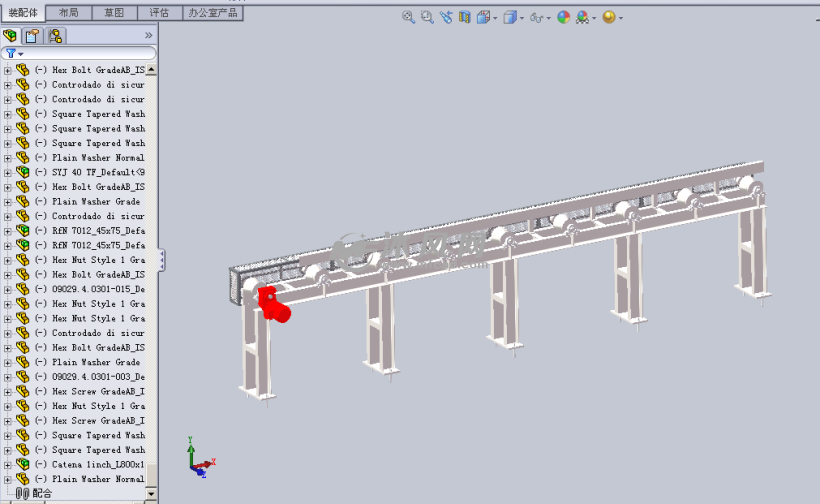Switch to the 草图 tab
The image size is (820, 504).
pyautogui.click(x=114, y=13)
